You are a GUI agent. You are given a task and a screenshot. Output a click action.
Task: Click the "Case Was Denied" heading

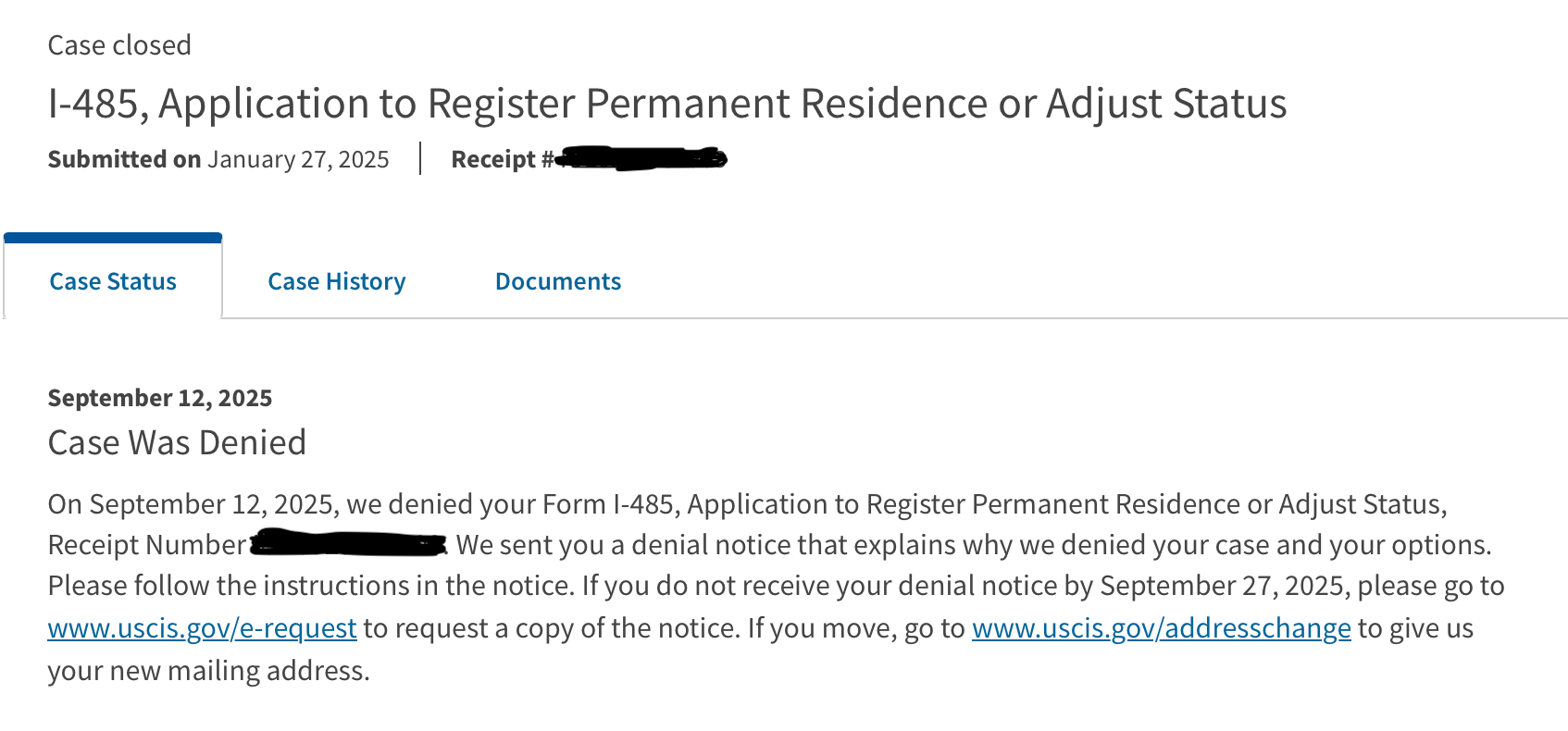[x=177, y=442]
